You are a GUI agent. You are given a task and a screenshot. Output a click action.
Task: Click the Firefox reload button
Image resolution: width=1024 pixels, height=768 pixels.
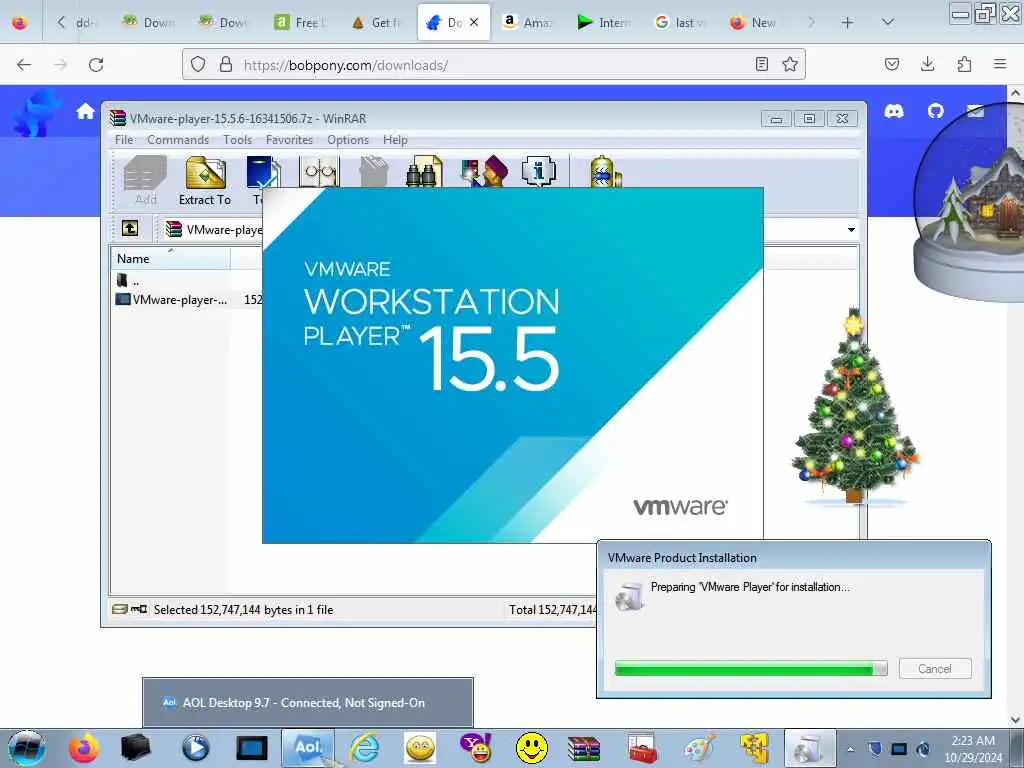tap(96, 65)
